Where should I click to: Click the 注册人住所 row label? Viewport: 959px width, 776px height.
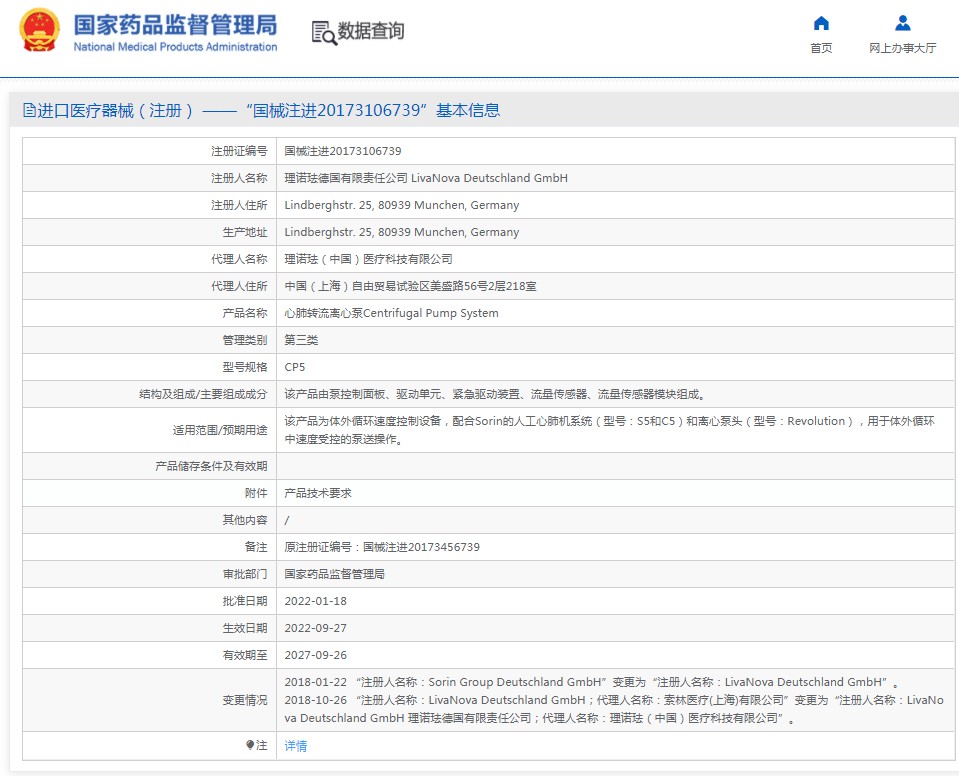tap(239, 205)
